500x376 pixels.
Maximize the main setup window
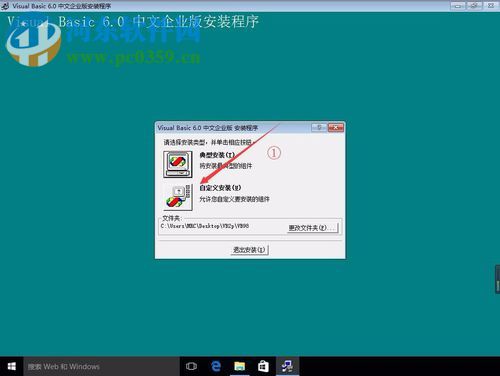coord(475,6)
